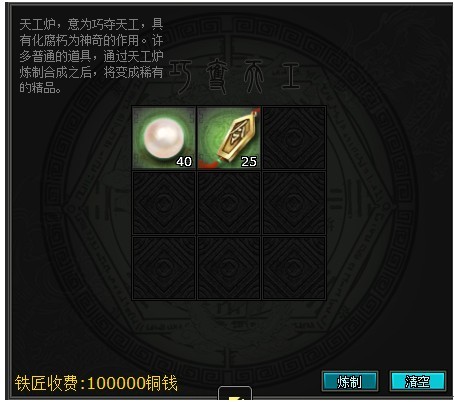The width and height of the screenshot is (454, 402).
Task: Select the empty bottom-left furnace slot
Action: coord(164,268)
